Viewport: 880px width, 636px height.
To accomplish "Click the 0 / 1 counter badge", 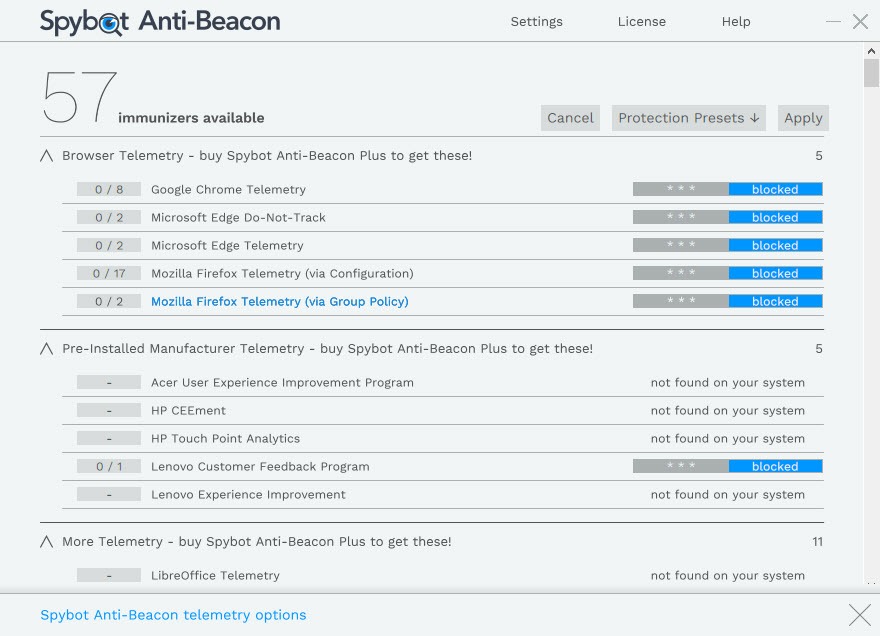I will [109, 466].
